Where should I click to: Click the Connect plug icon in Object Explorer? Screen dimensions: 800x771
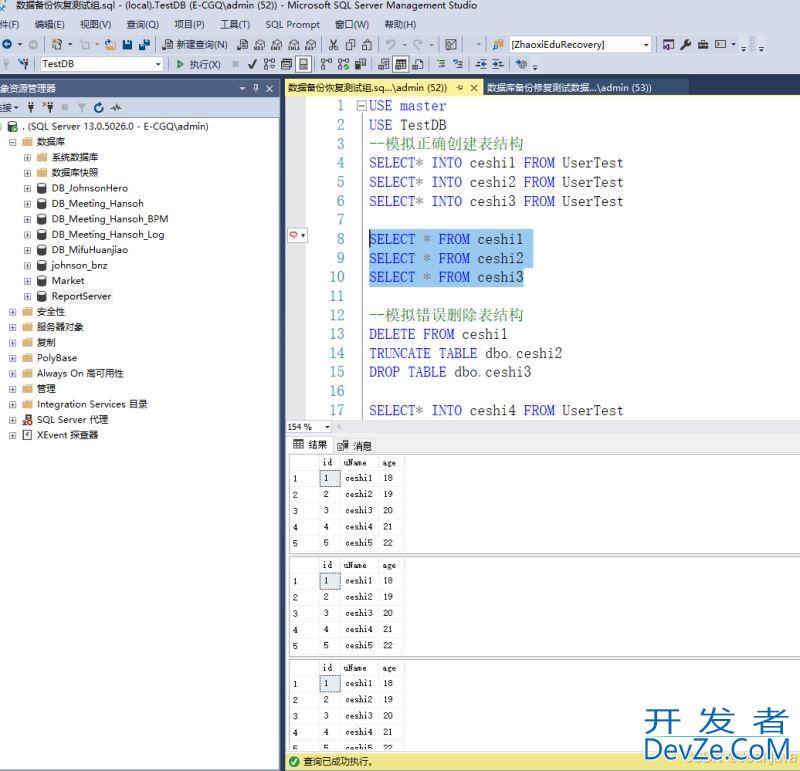pos(31,108)
